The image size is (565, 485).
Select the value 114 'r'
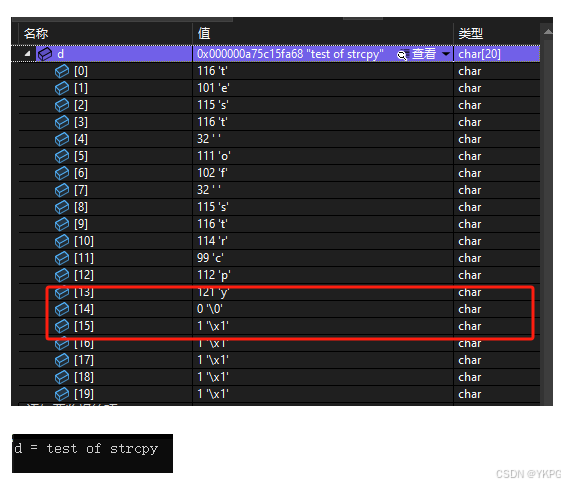[x=212, y=241]
